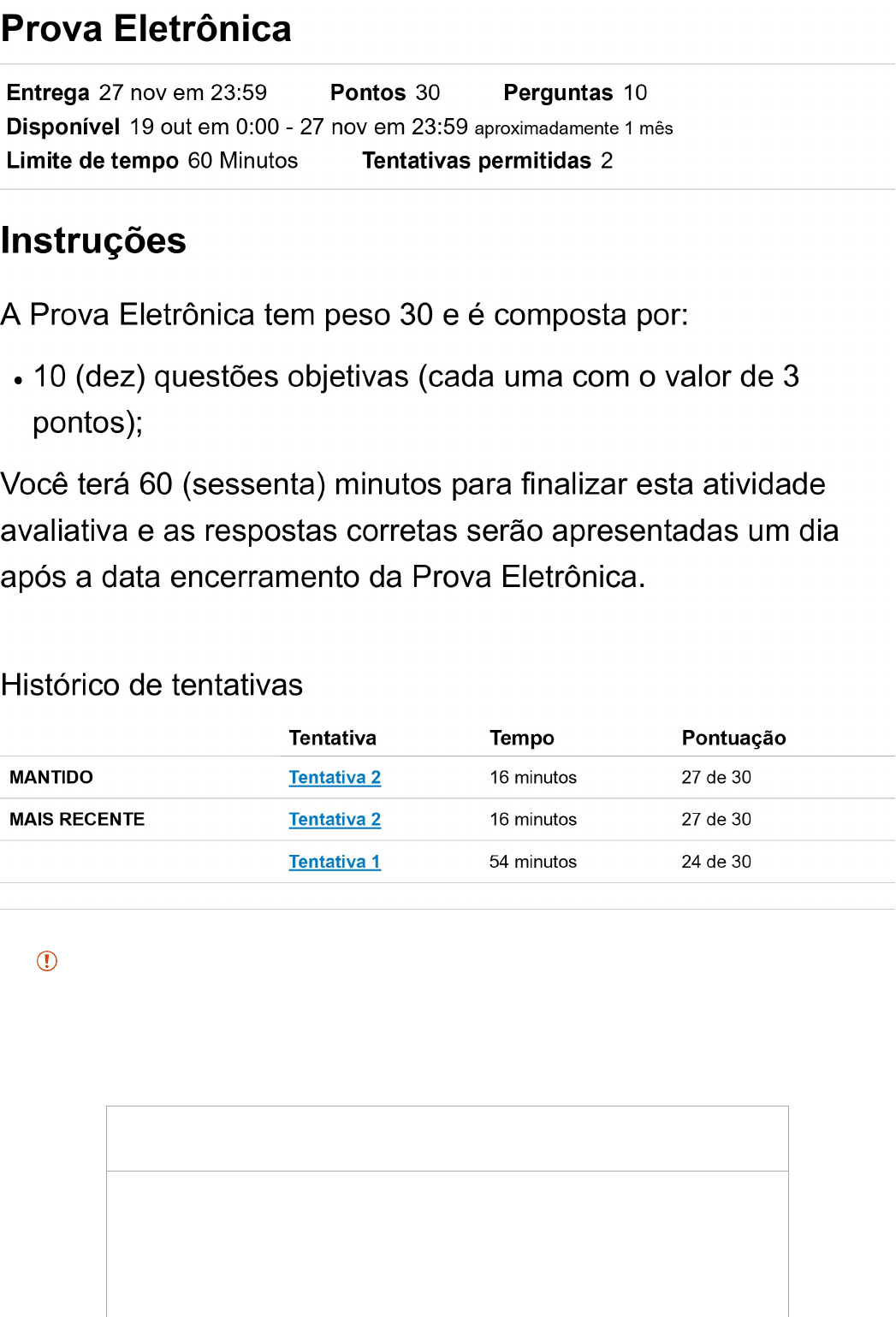
Task: Click the Entrega due date label
Action: click(48, 92)
